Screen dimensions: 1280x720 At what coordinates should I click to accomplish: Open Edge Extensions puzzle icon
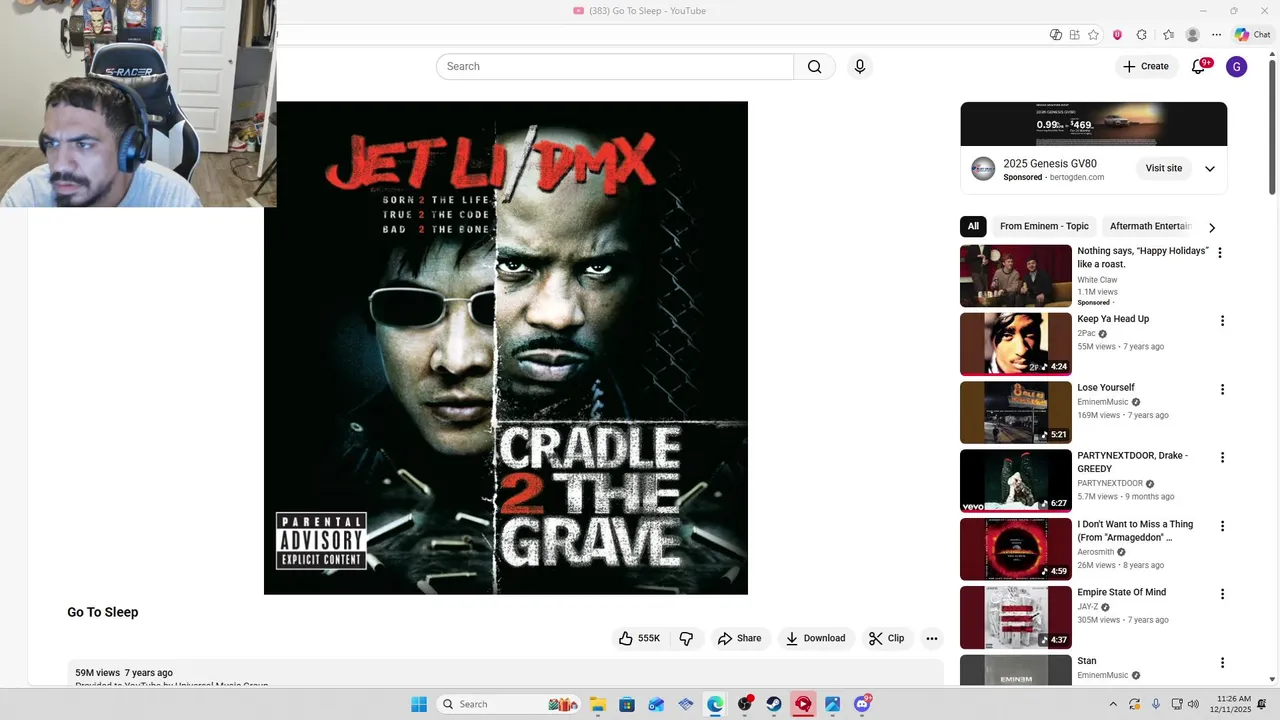(1142, 35)
